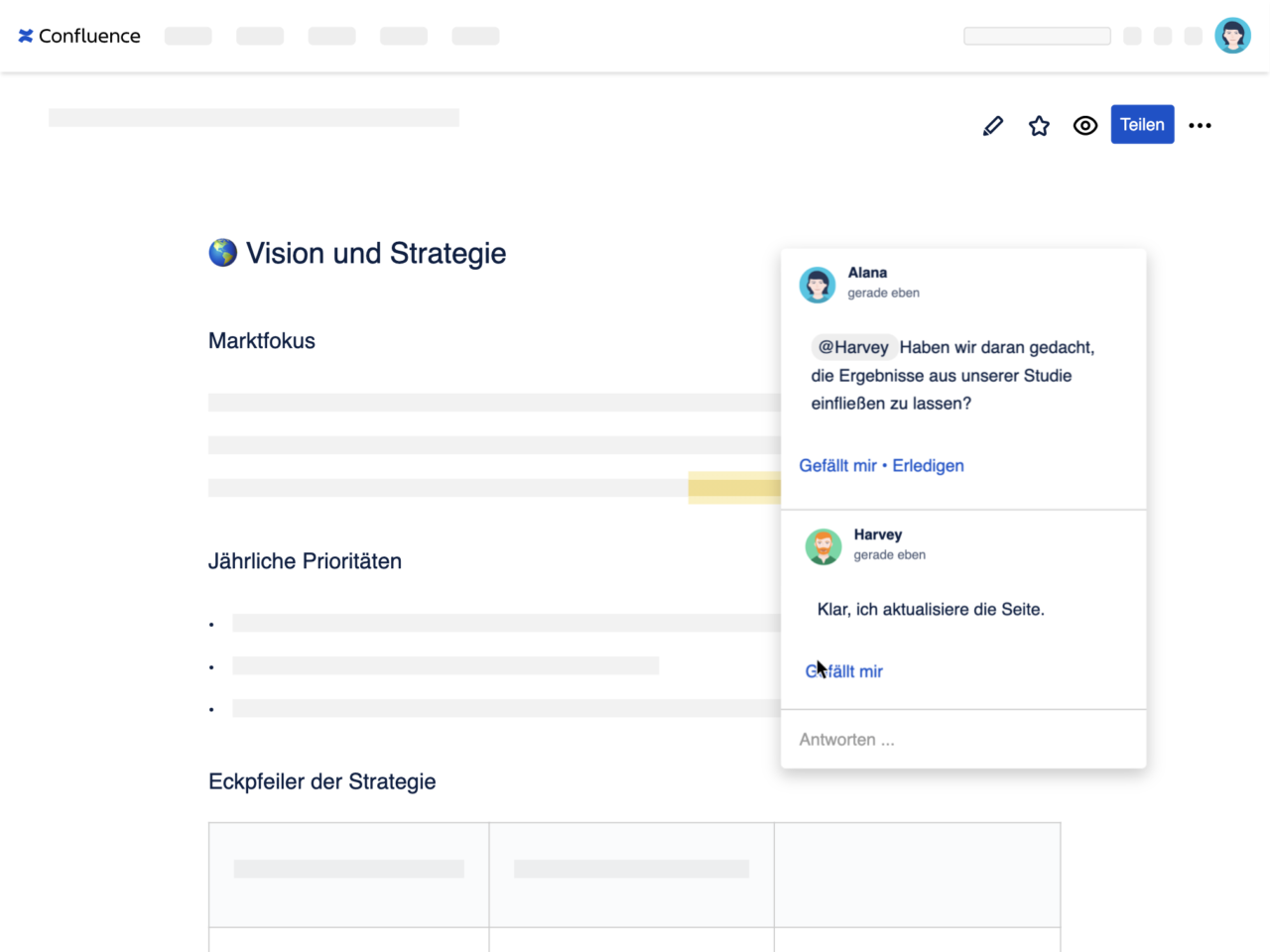This screenshot has width=1270, height=952.
Task: Like Harvey's reply with Gefällt mir
Action: 843,671
